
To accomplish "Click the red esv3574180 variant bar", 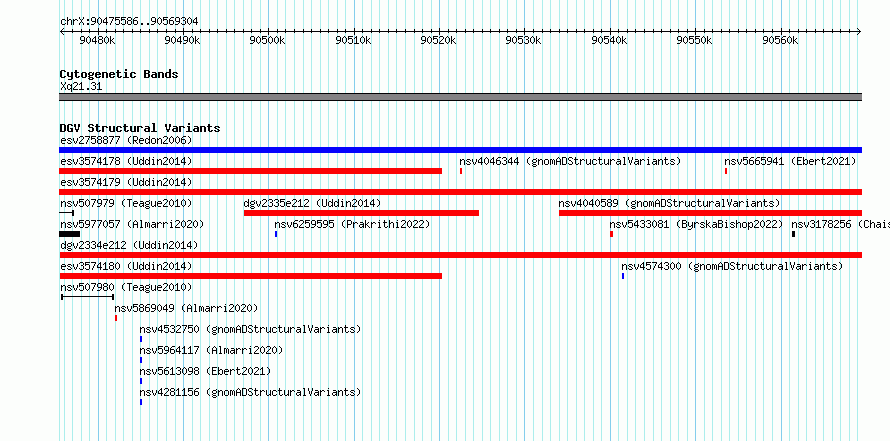I will (x=250, y=276).
